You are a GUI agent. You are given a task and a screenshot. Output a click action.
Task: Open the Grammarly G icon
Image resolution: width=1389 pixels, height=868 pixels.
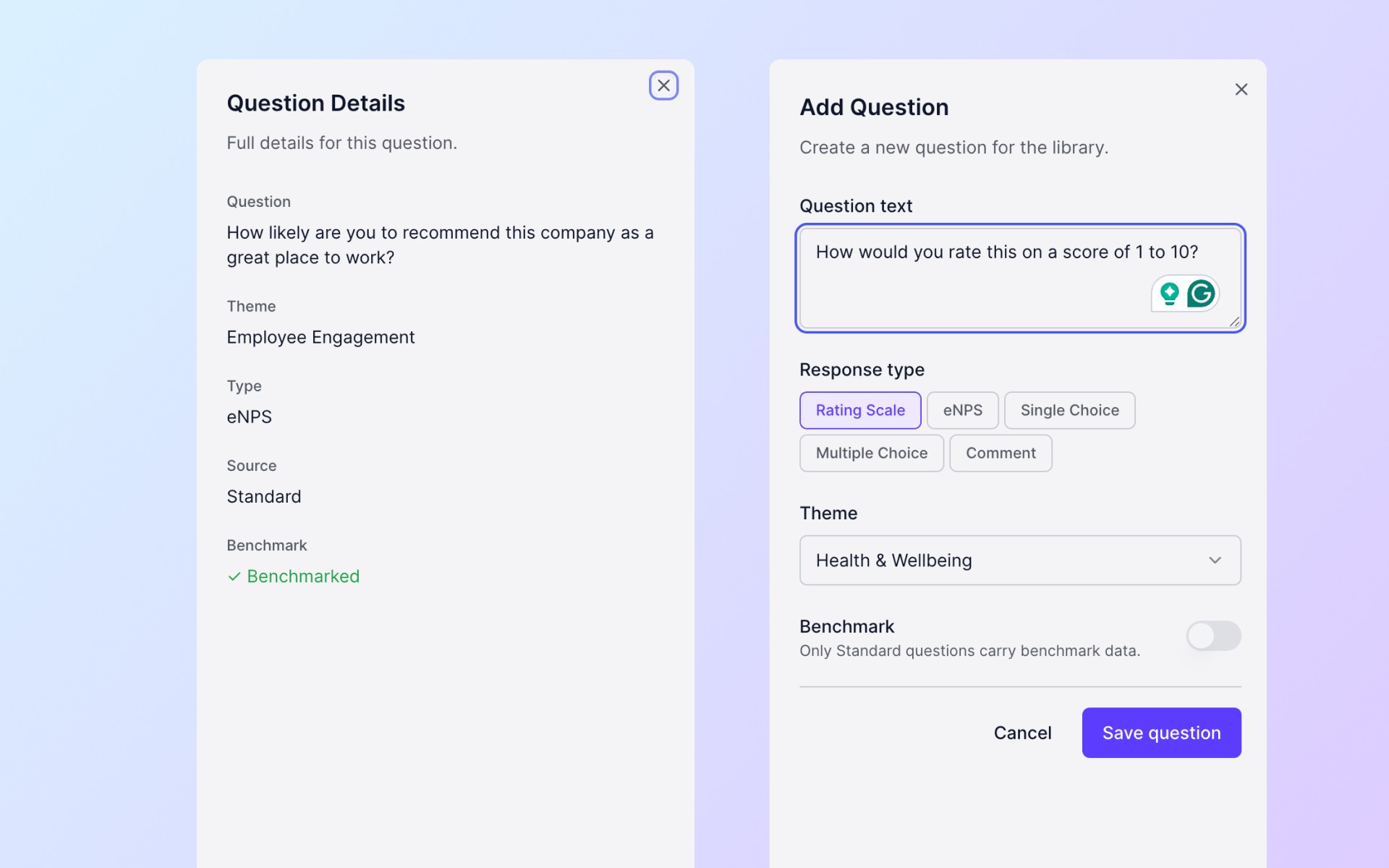(1201, 294)
